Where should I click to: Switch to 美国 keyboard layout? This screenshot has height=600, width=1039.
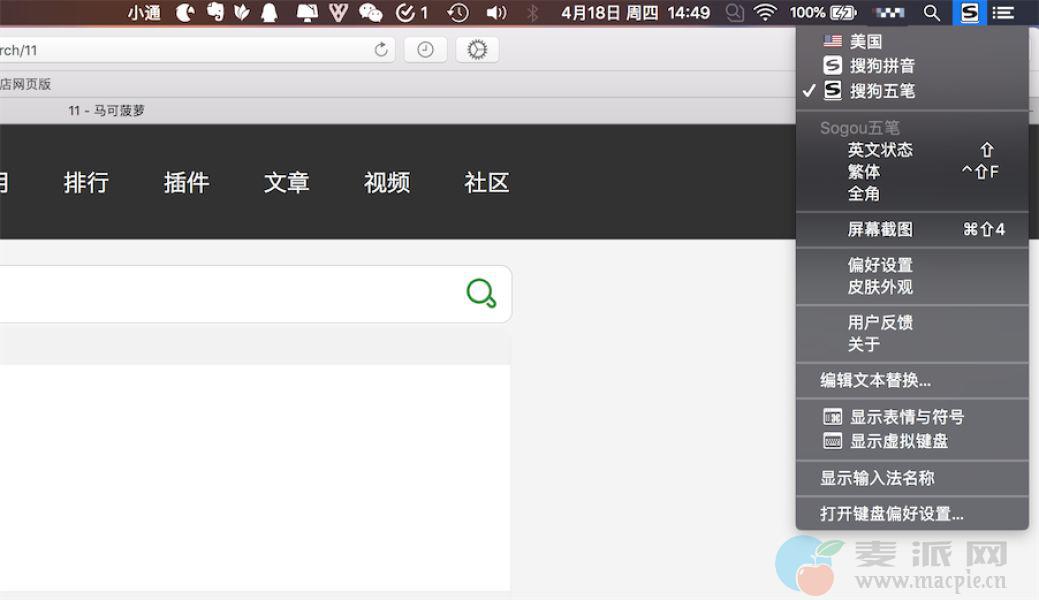pos(865,42)
